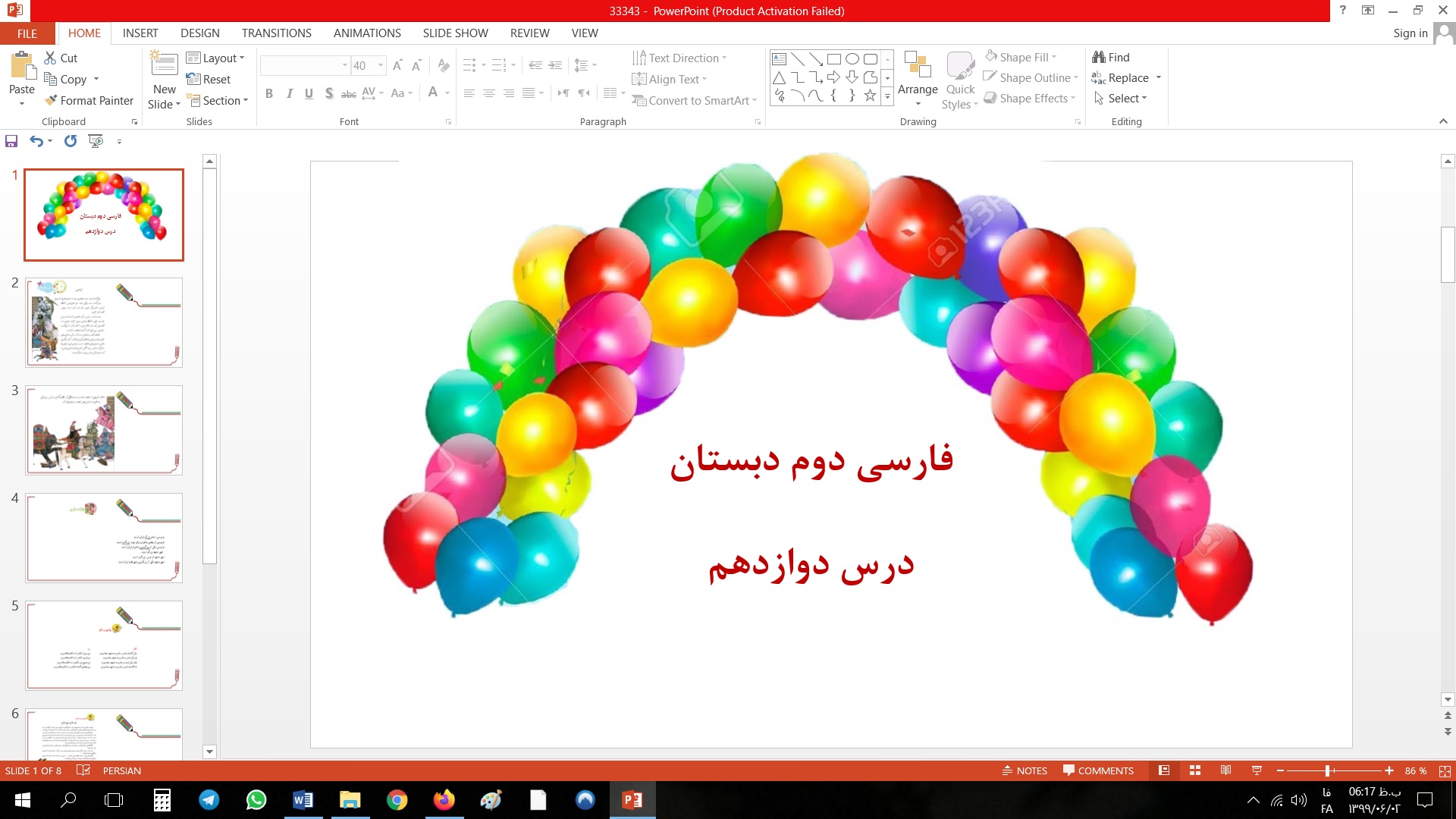This screenshot has width=1456, height=819.
Task: Toggle underline on selected text
Action: coord(308,94)
